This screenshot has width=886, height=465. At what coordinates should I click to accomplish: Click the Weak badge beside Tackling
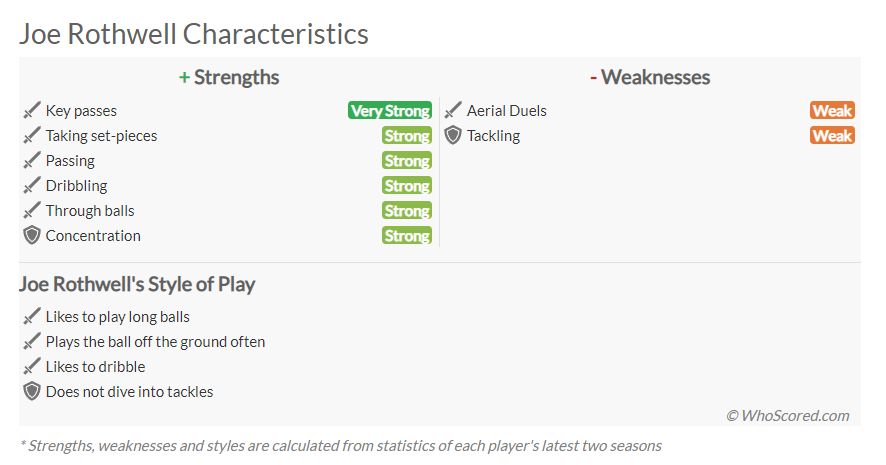832,135
